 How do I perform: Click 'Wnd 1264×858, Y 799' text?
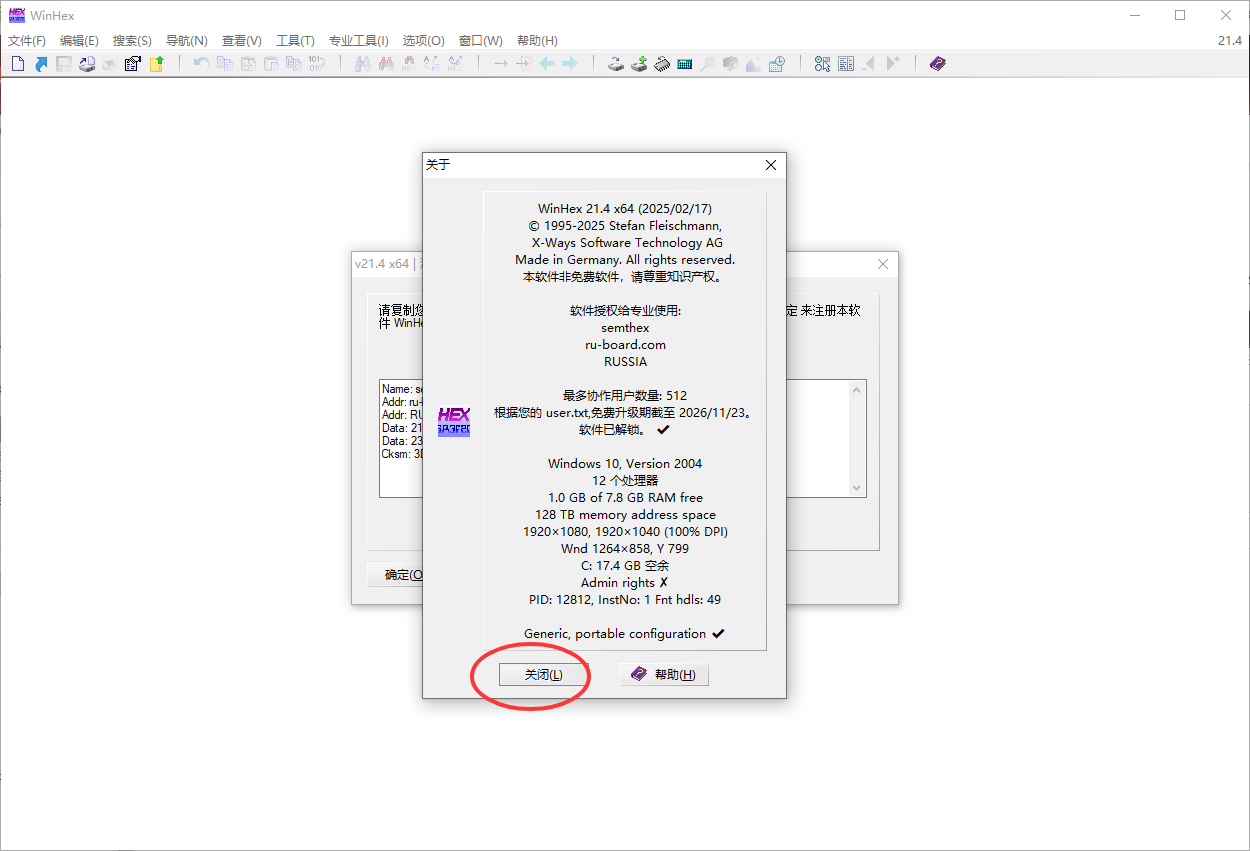tap(625, 548)
